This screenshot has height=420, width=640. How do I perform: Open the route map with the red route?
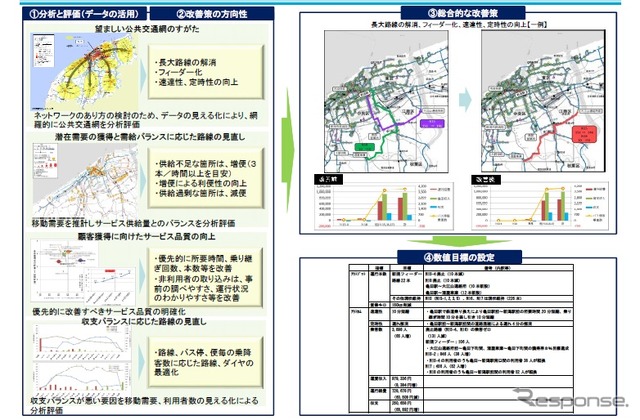[543, 102]
